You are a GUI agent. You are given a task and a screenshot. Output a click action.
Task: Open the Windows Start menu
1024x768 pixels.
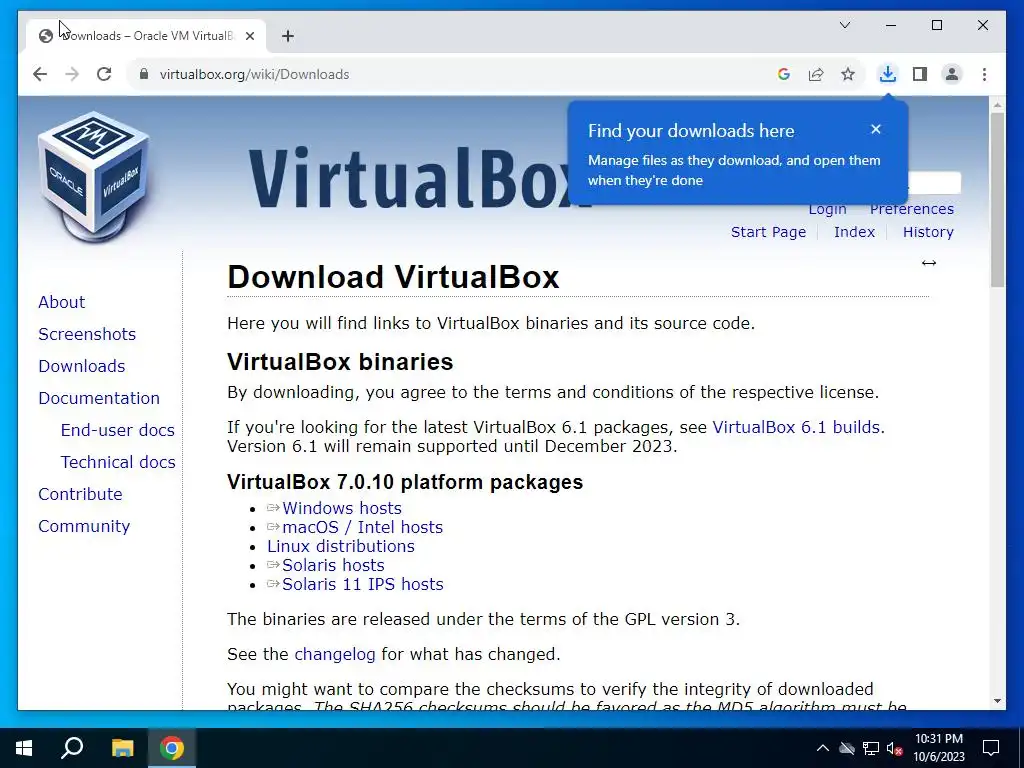pos(24,748)
